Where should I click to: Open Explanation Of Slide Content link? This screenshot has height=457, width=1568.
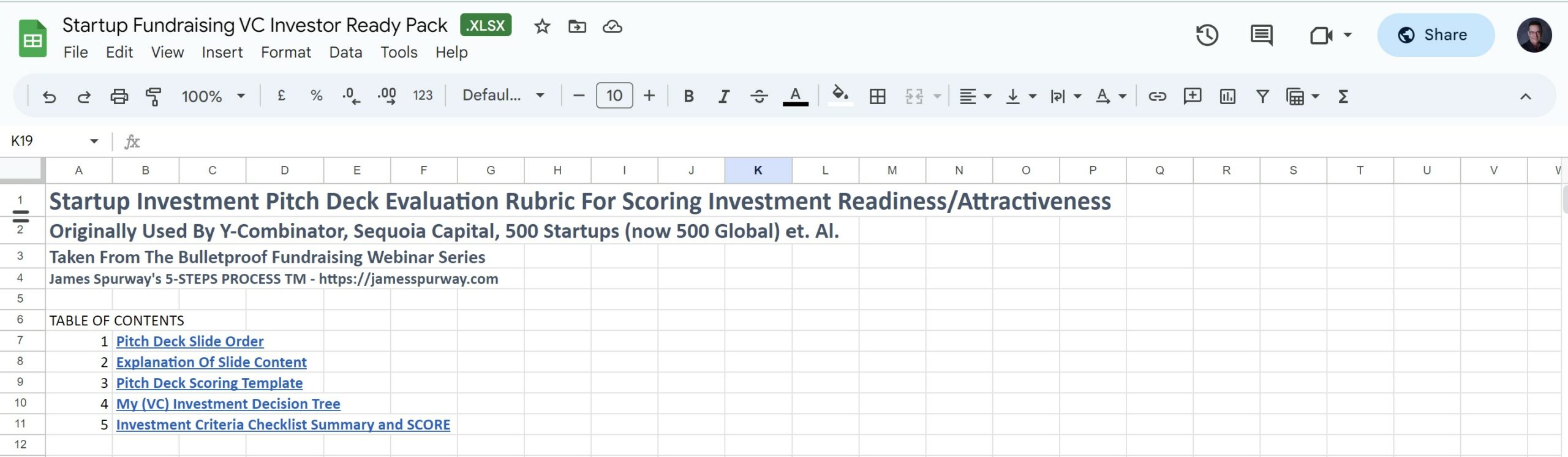(x=211, y=362)
